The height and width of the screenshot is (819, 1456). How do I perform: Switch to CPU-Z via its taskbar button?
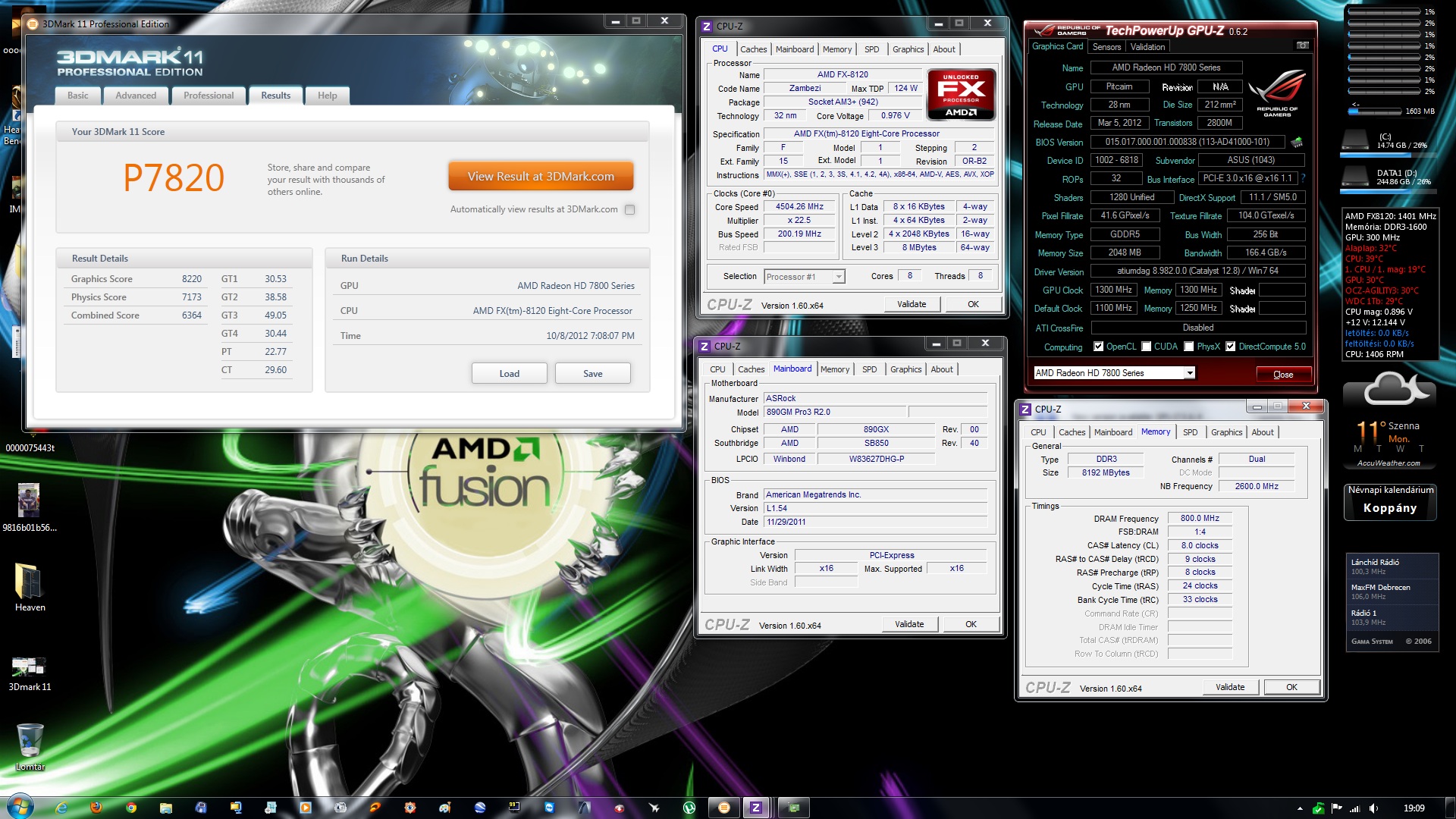pyautogui.click(x=755, y=808)
